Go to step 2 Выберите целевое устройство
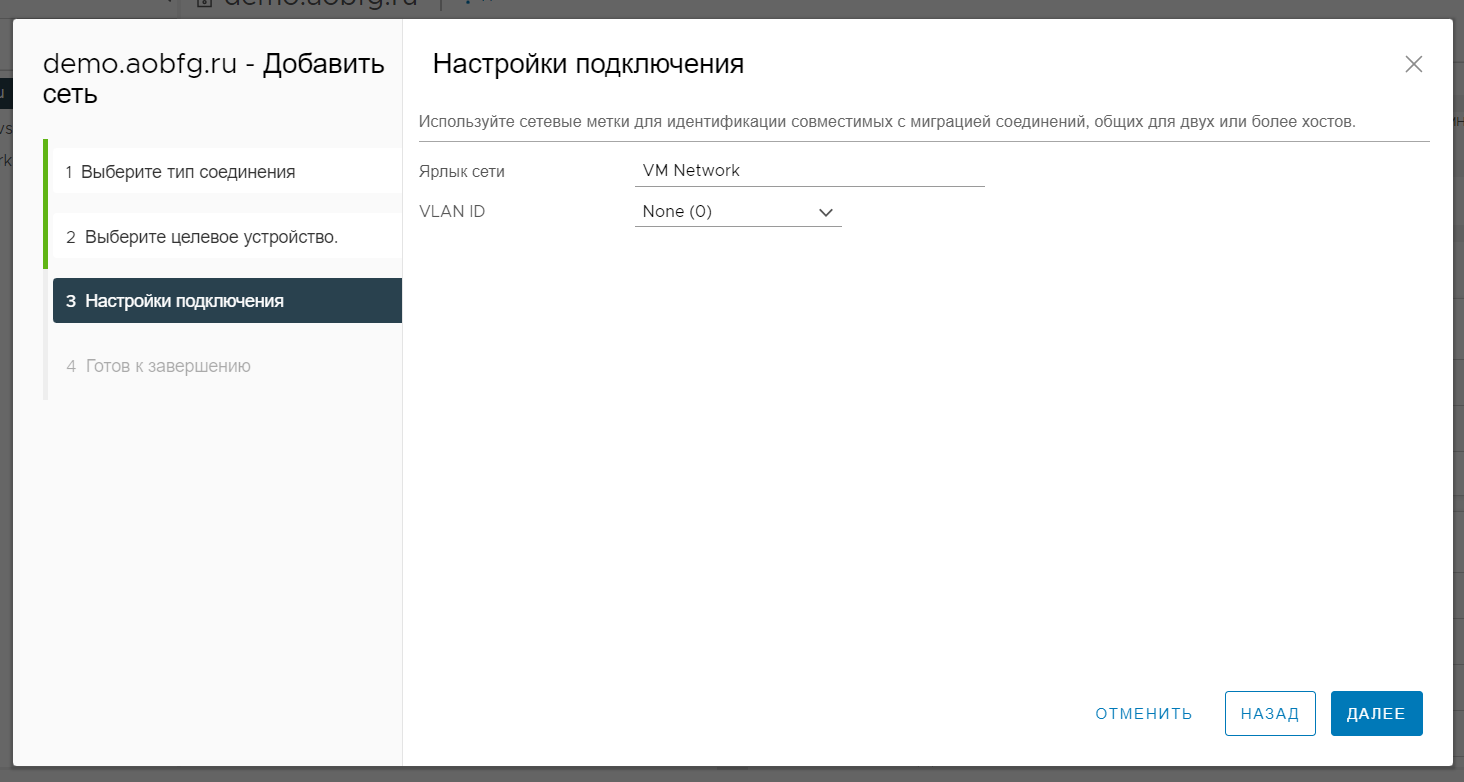This screenshot has height=782, width=1464. tap(225, 238)
